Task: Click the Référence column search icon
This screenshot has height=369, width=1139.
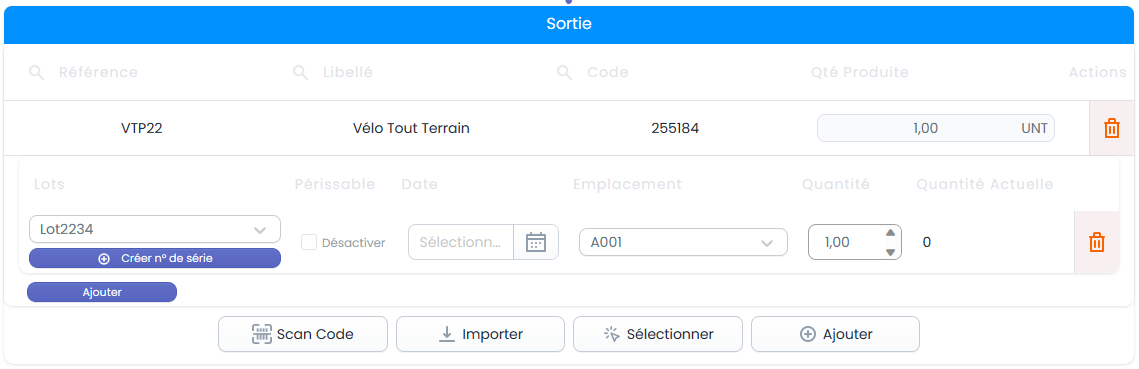Action: click(36, 72)
